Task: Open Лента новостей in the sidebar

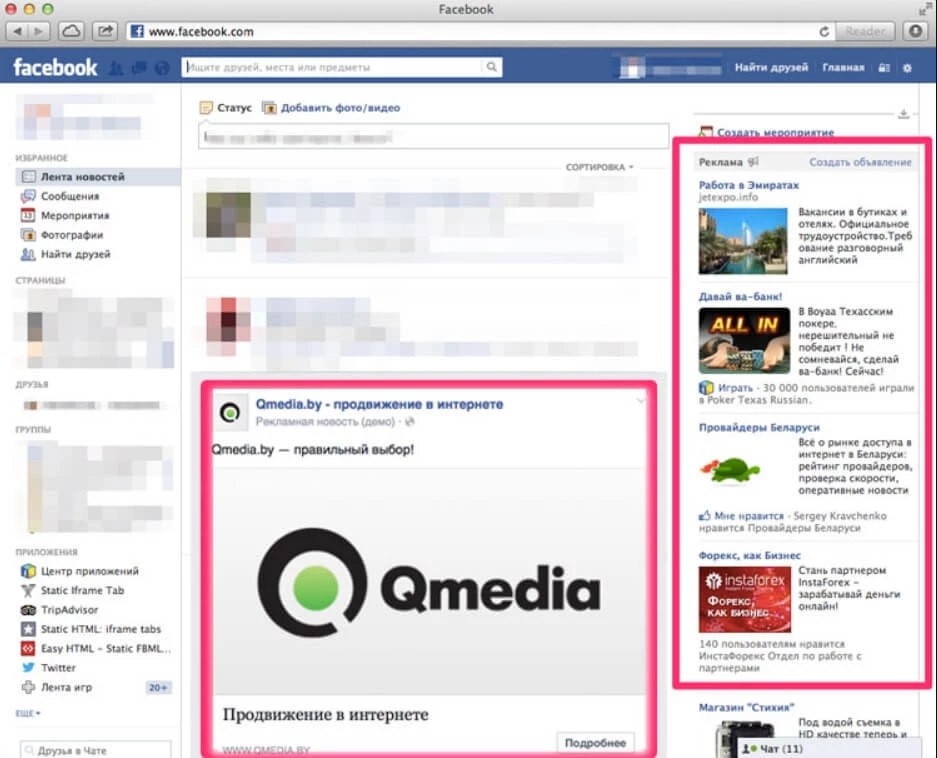Action: coord(98,176)
